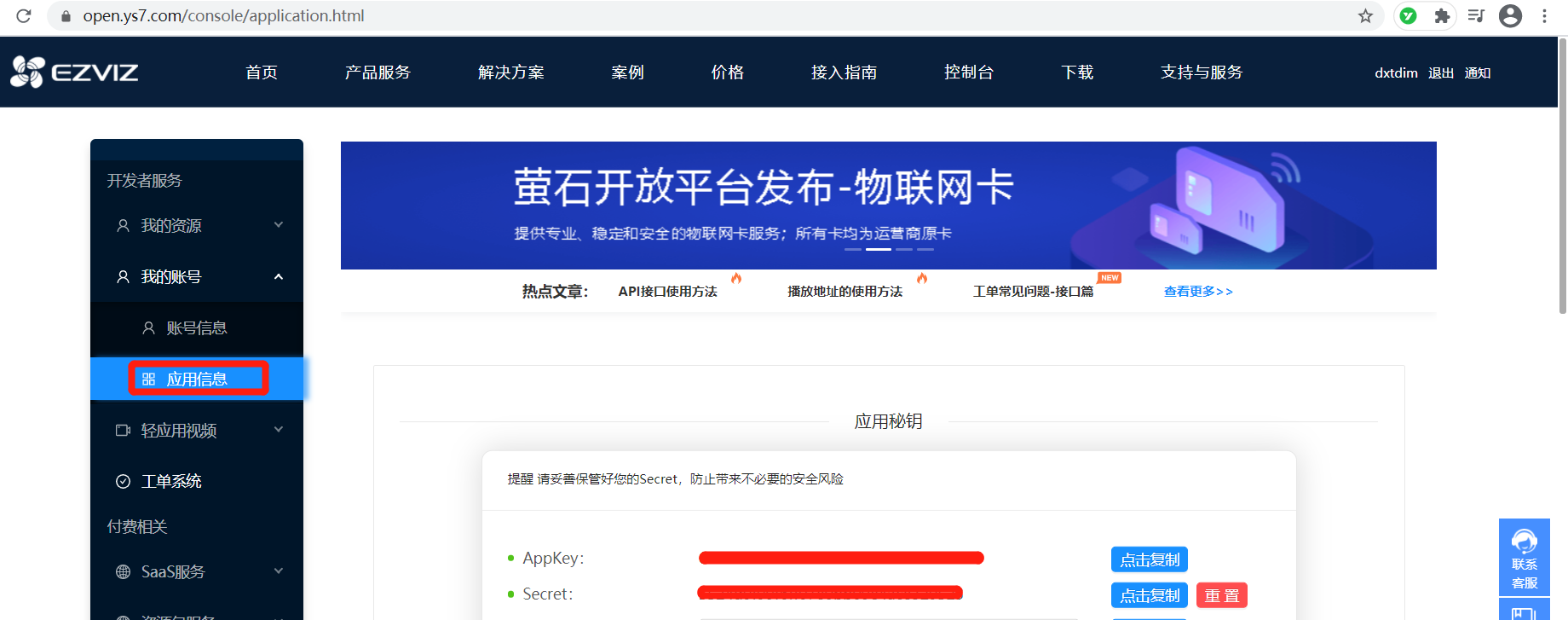Image resolution: width=1568 pixels, height=620 pixels.
Task: Click the user icon beside 账号信息
Action: click(x=148, y=328)
